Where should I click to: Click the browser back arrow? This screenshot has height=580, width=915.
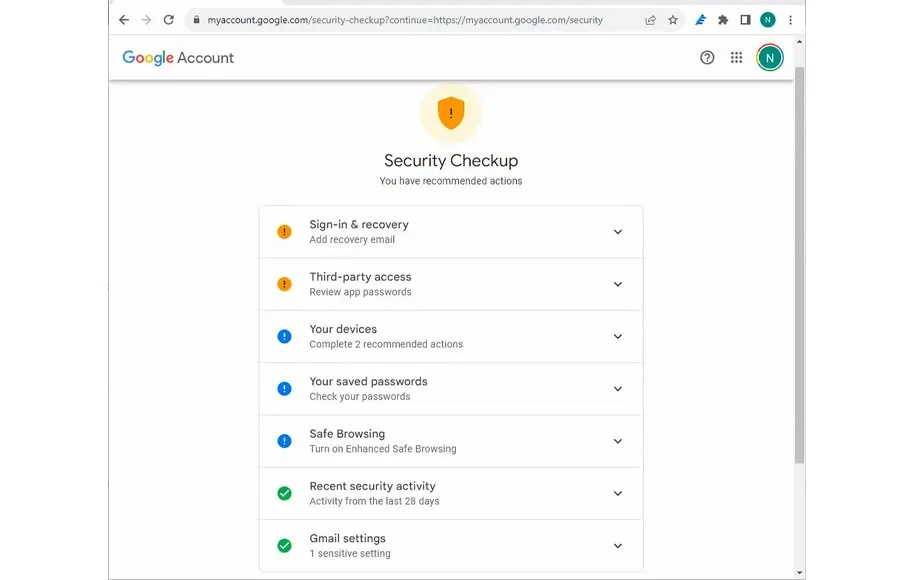(x=124, y=20)
